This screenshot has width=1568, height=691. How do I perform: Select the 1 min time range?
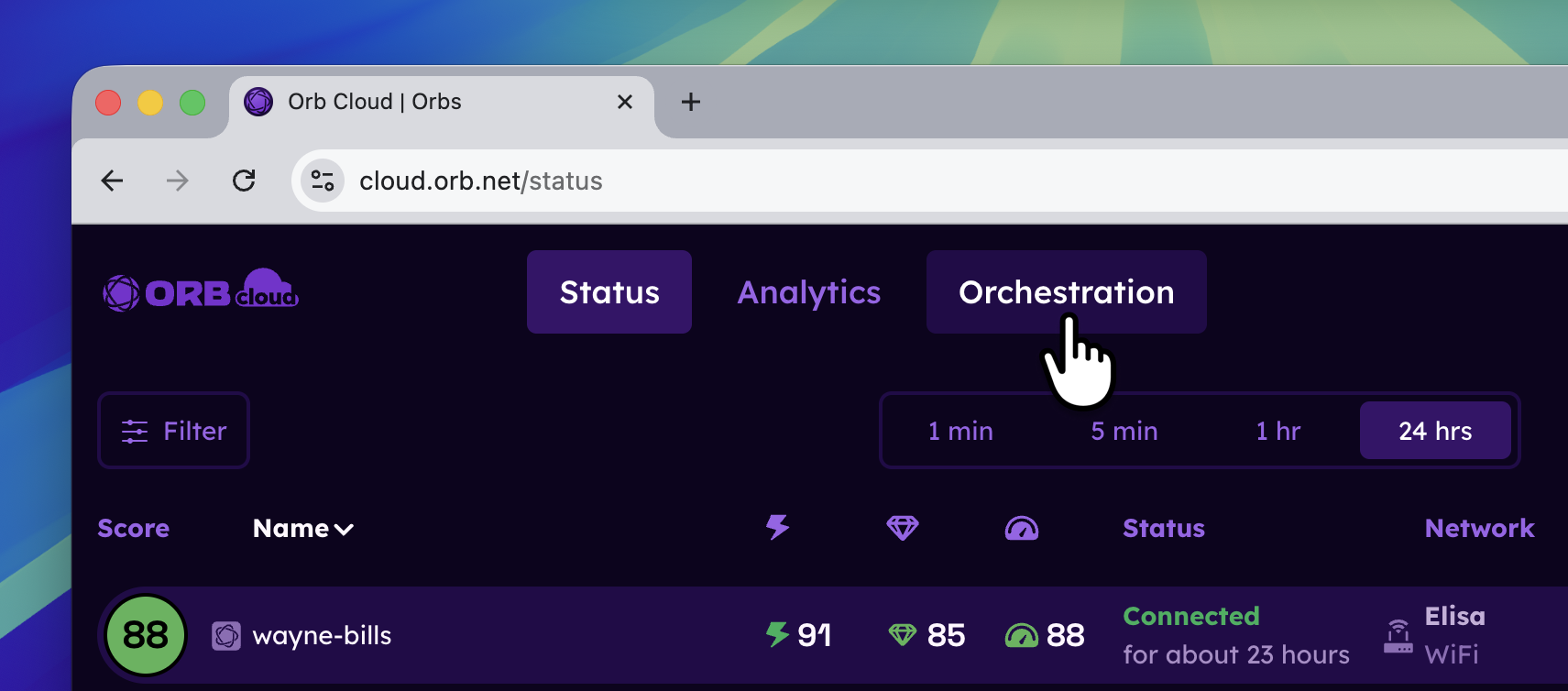coord(959,431)
